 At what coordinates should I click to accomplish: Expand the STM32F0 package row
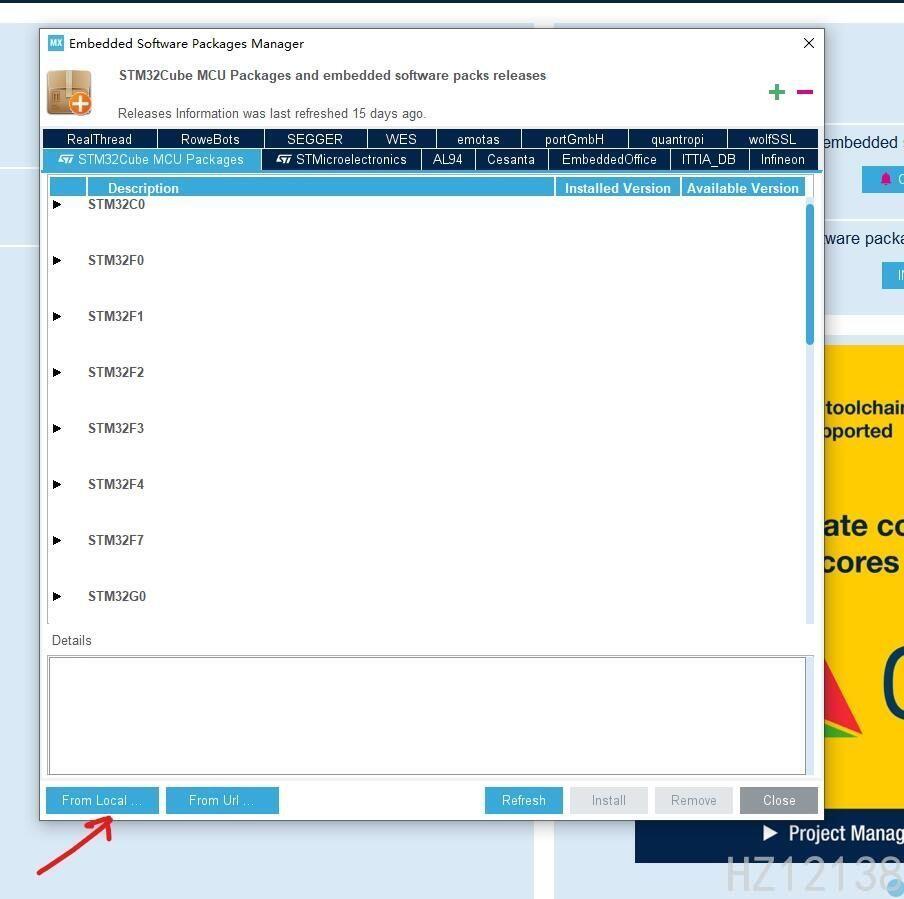(x=56, y=261)
